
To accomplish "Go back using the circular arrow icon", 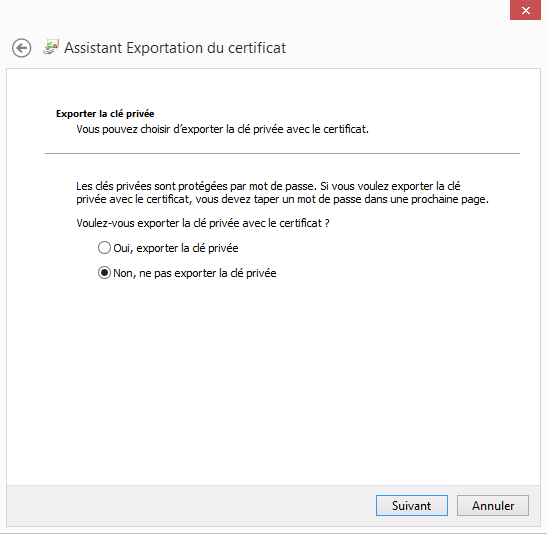I will pos(22,48).
